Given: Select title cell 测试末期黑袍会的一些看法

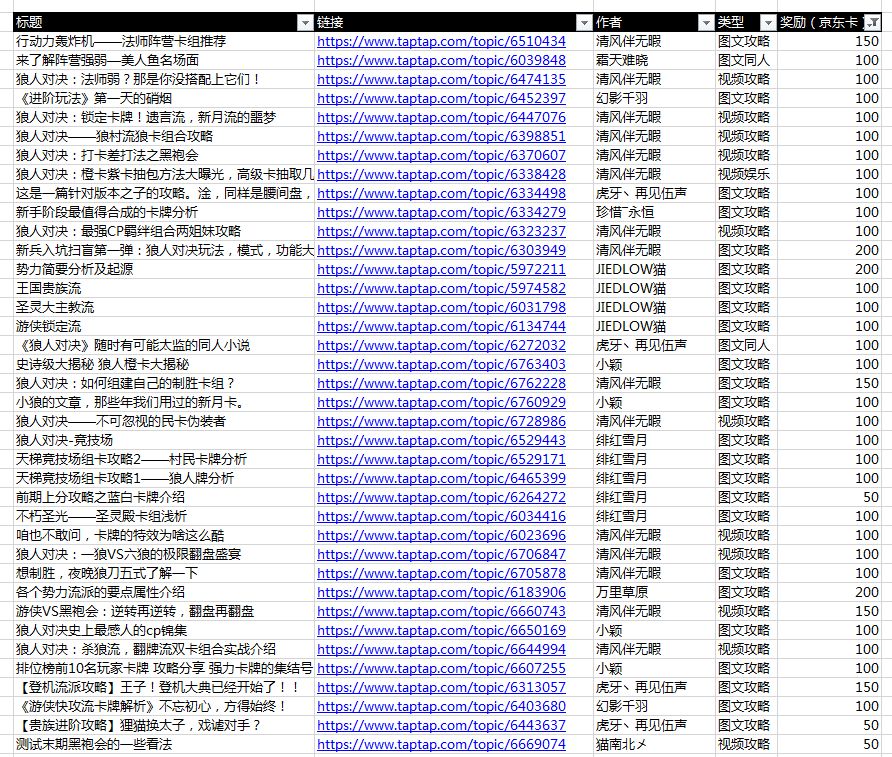Looking at the screenshot, I should pyautogui.click(x=164, y=744).
